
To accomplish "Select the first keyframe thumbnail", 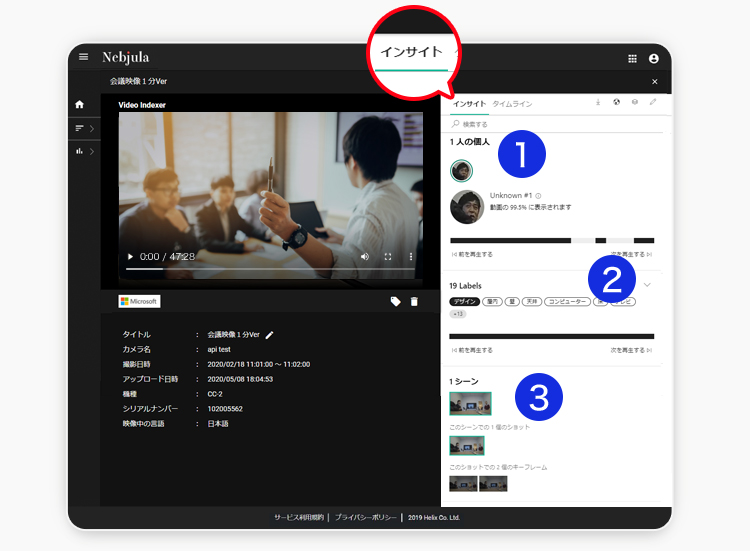I will (x=463, y=484).
